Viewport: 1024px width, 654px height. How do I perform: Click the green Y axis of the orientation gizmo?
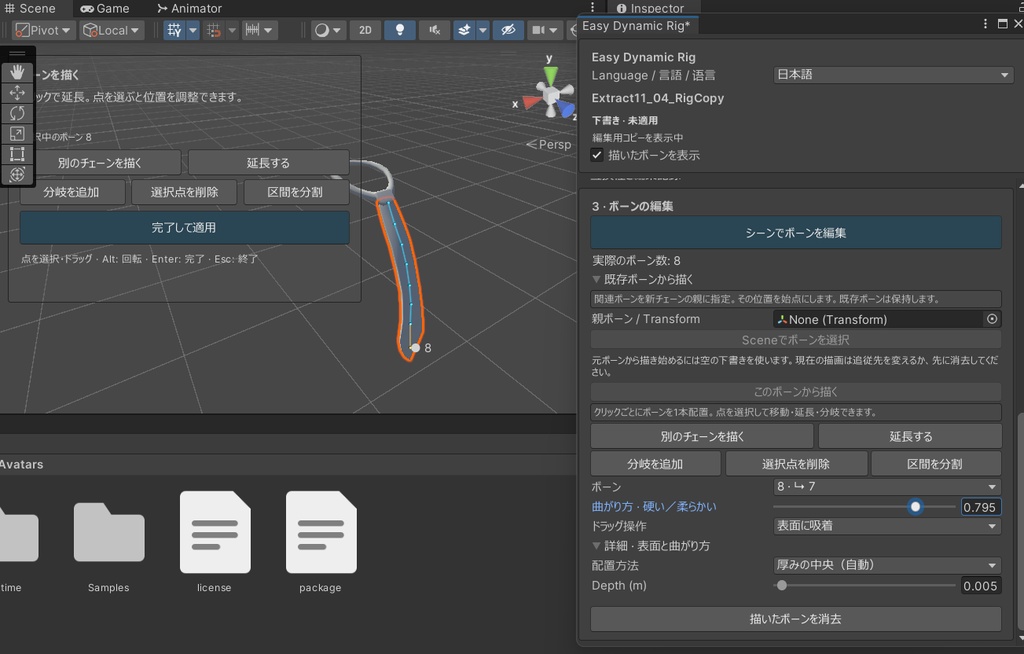pyautogui.click(x=551, y=74)
